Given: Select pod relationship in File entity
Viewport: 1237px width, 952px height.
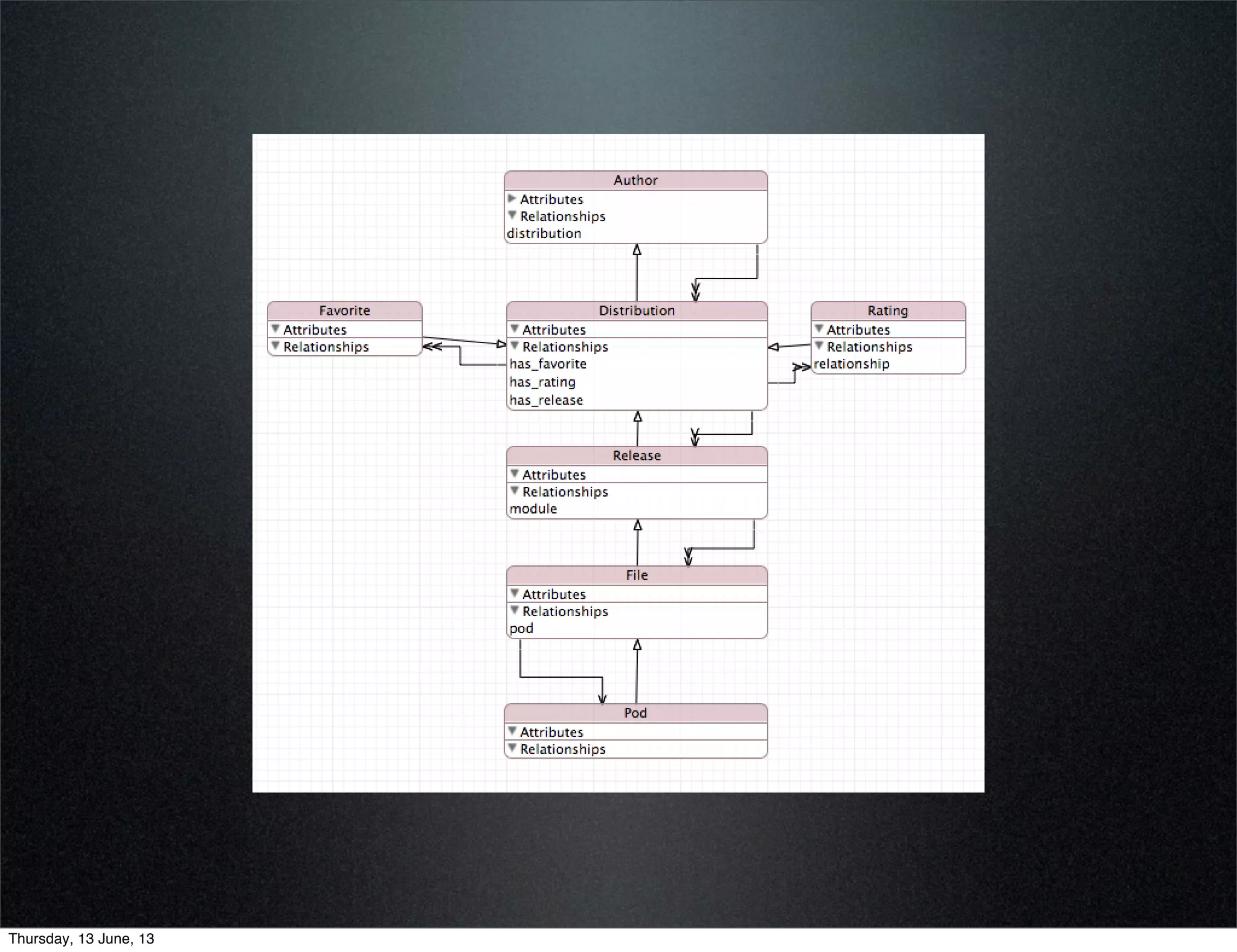Looking at the screenshot, I should click(521, 628).
